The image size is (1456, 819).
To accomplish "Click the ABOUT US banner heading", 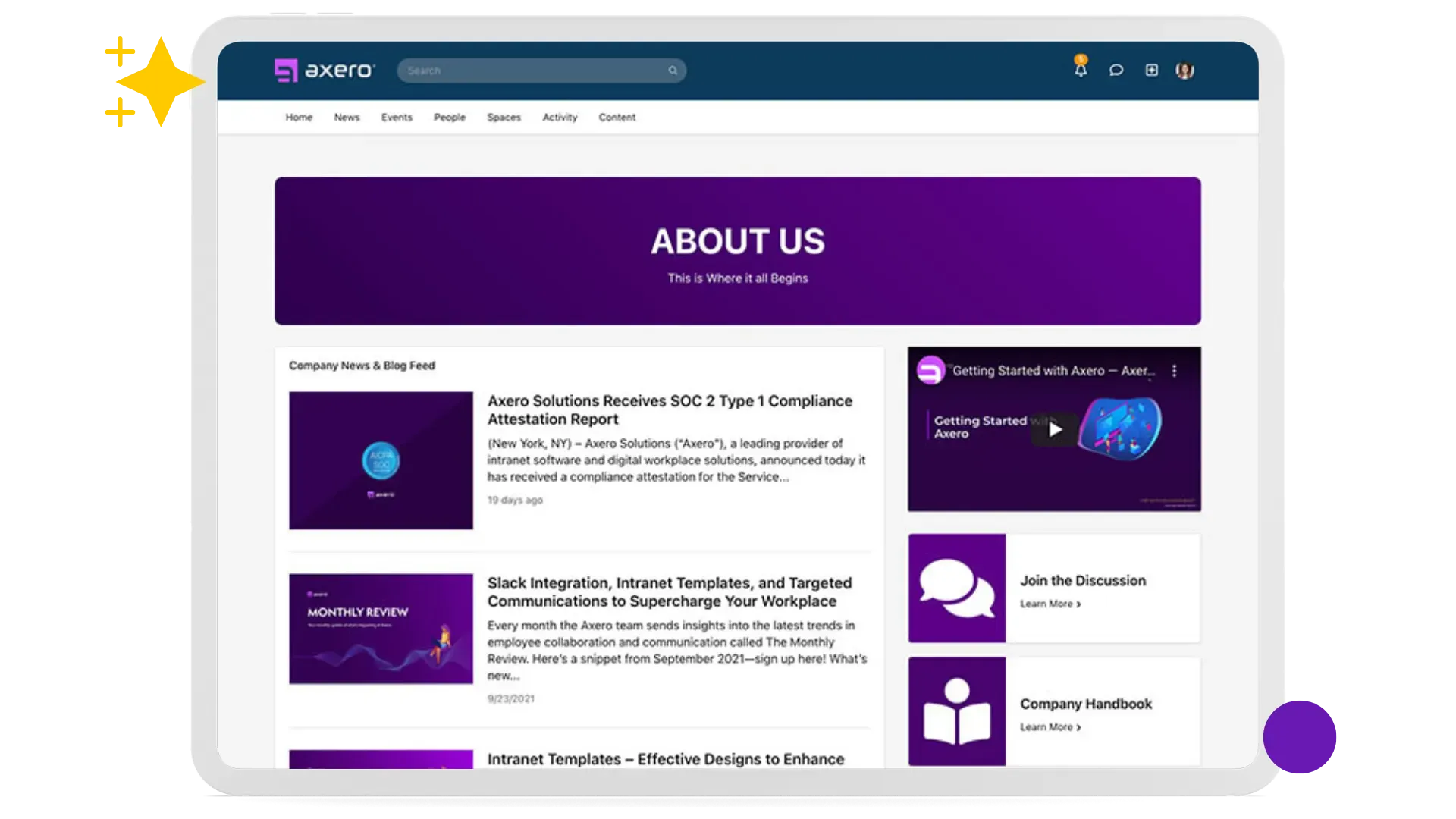I will (738, 241).
